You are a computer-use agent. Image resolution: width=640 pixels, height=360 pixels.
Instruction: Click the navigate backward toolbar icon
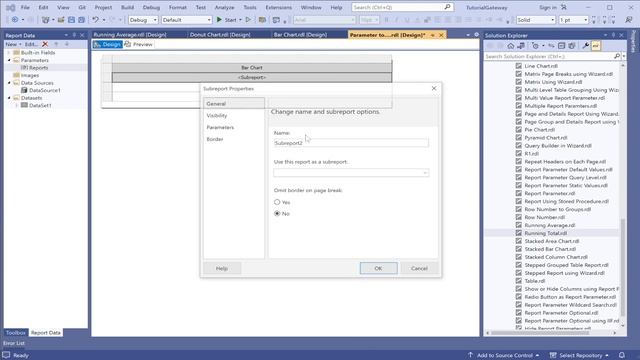pos(15,20)
